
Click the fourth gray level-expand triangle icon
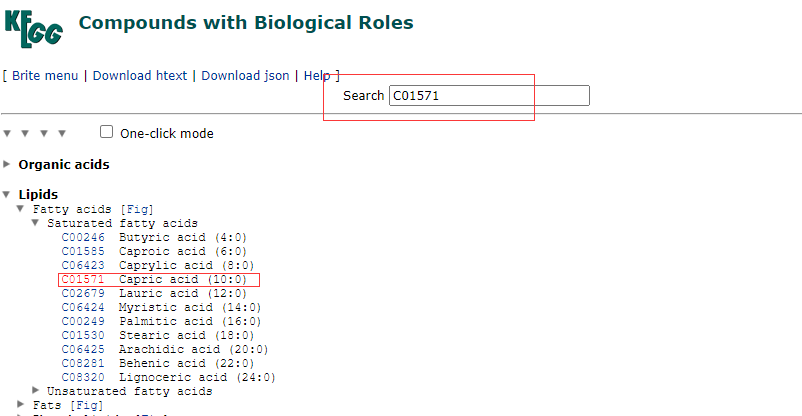point(62,133)
